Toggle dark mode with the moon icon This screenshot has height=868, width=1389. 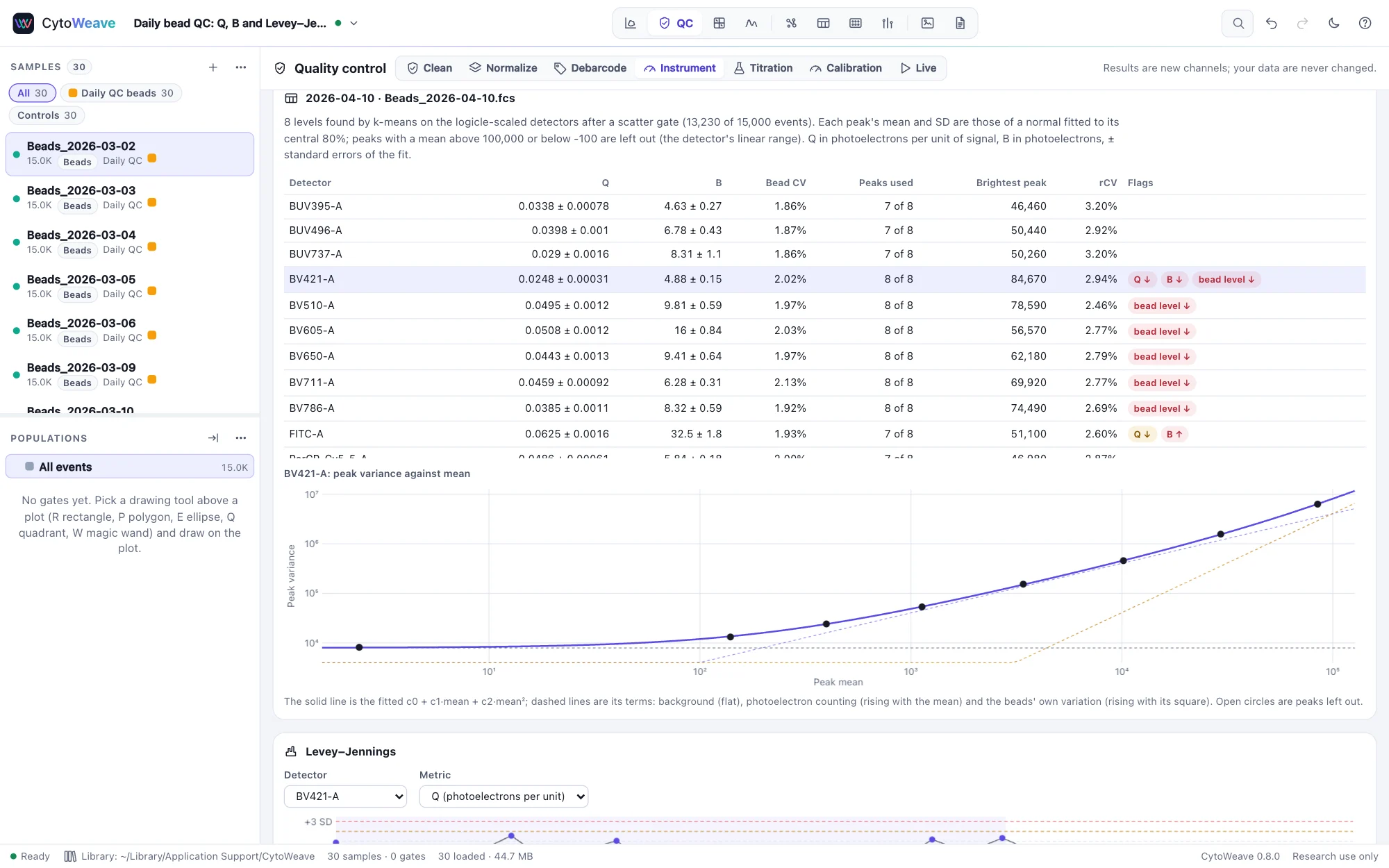pos(1333,23)
